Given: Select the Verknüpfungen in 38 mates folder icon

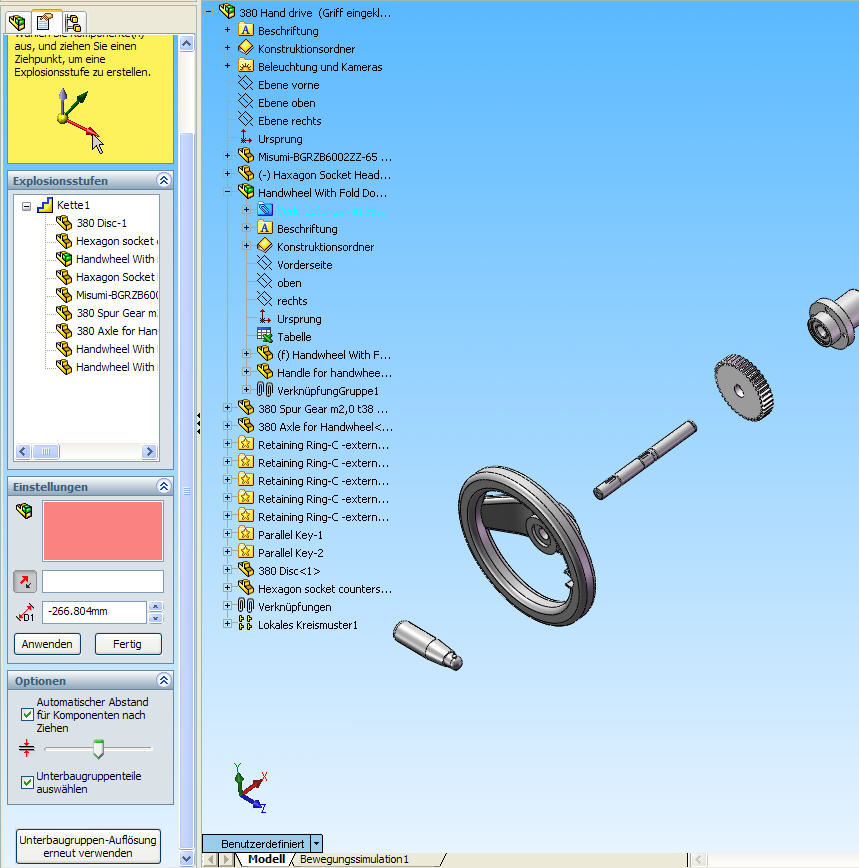Looking at the screenshot, I should pyautogui.click(x=265, y=210).
